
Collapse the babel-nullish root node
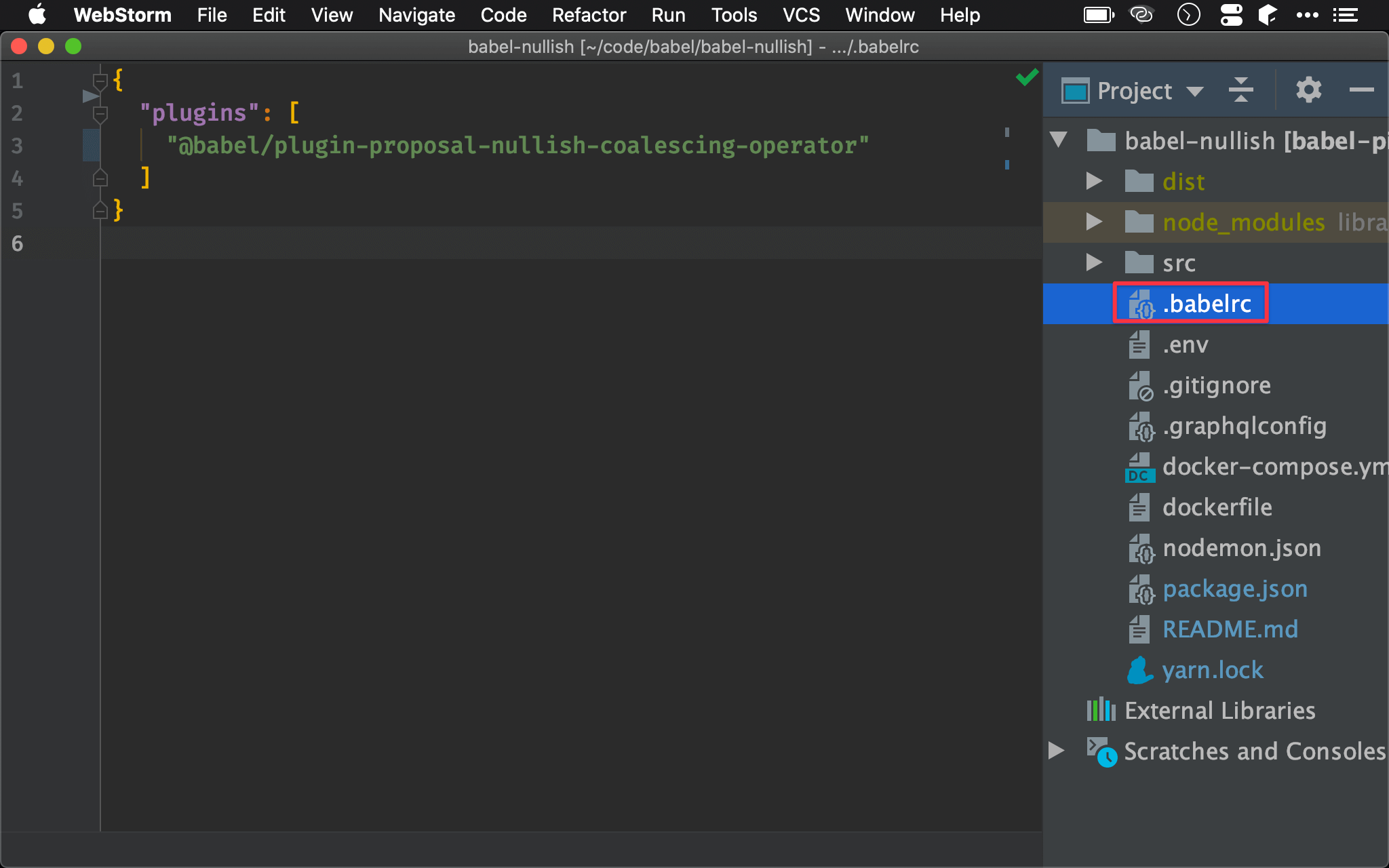coord(1059,140)
